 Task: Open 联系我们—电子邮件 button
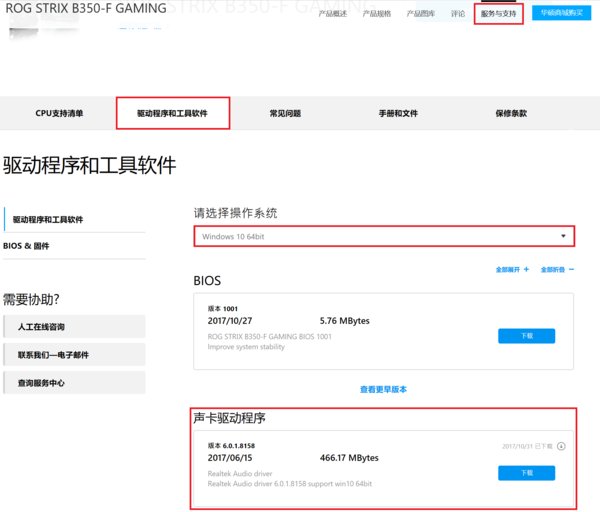pos(74,355)
